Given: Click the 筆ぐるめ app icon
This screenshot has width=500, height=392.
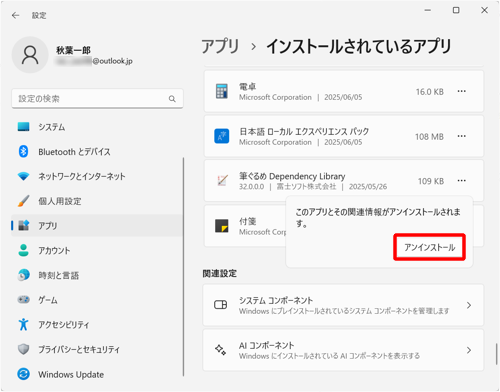Looking at the screenshot, I should (222, 180).
